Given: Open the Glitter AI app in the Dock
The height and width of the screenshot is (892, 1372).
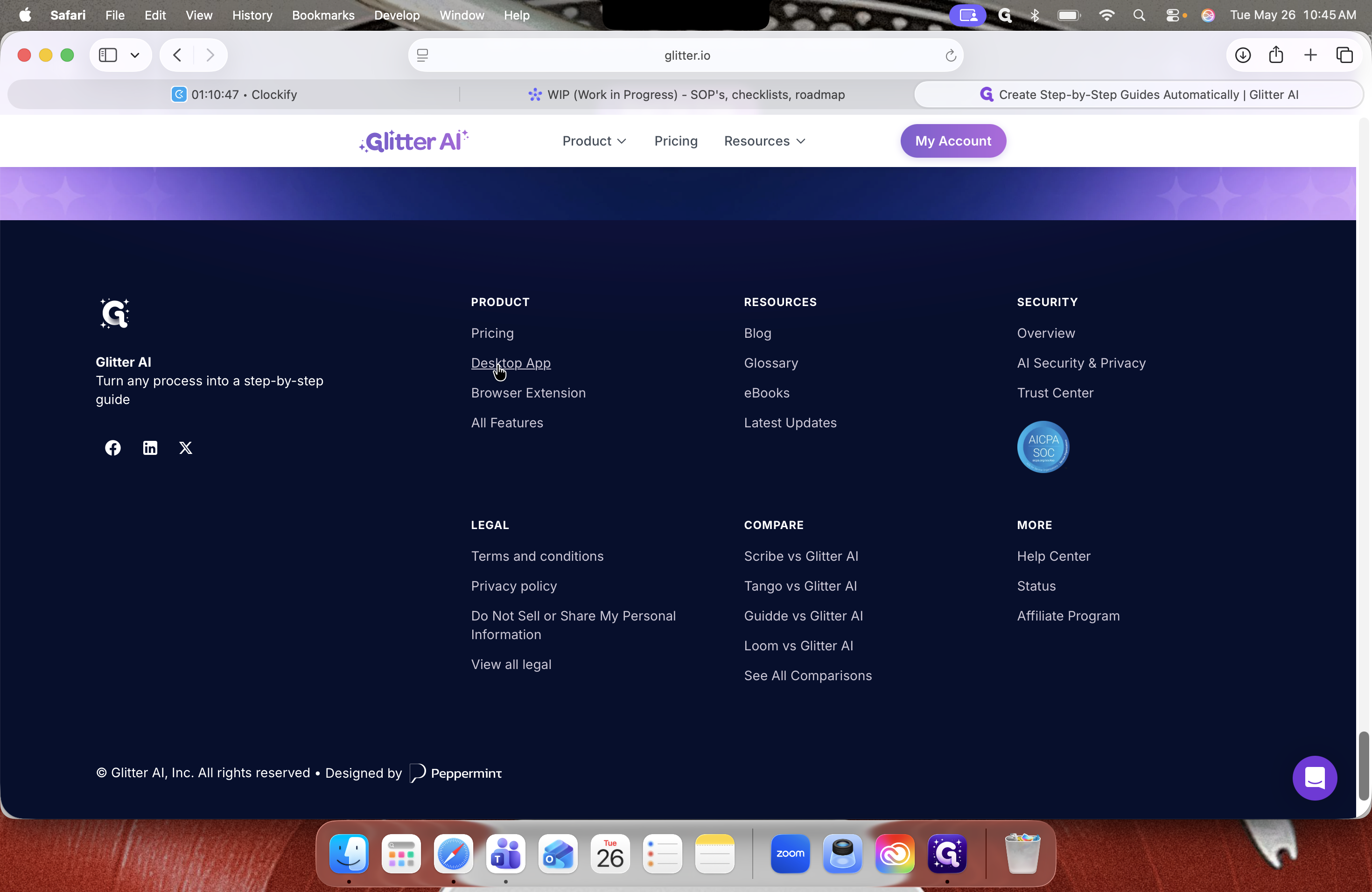Looking at the screenshot, I should (947, 853).
